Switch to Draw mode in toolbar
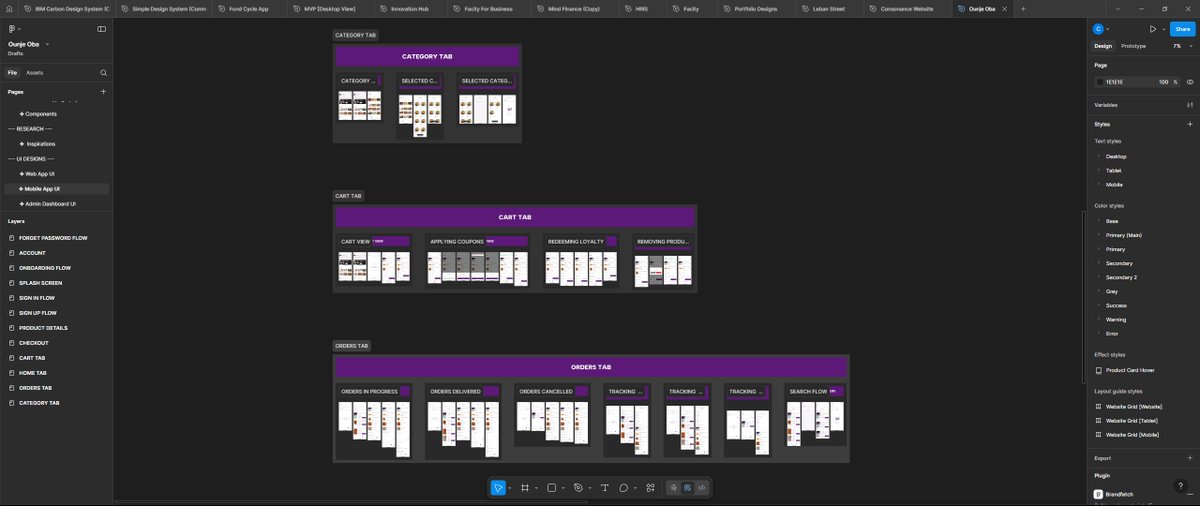Screen dimensions: 1200x506 (x=674, y=488)
